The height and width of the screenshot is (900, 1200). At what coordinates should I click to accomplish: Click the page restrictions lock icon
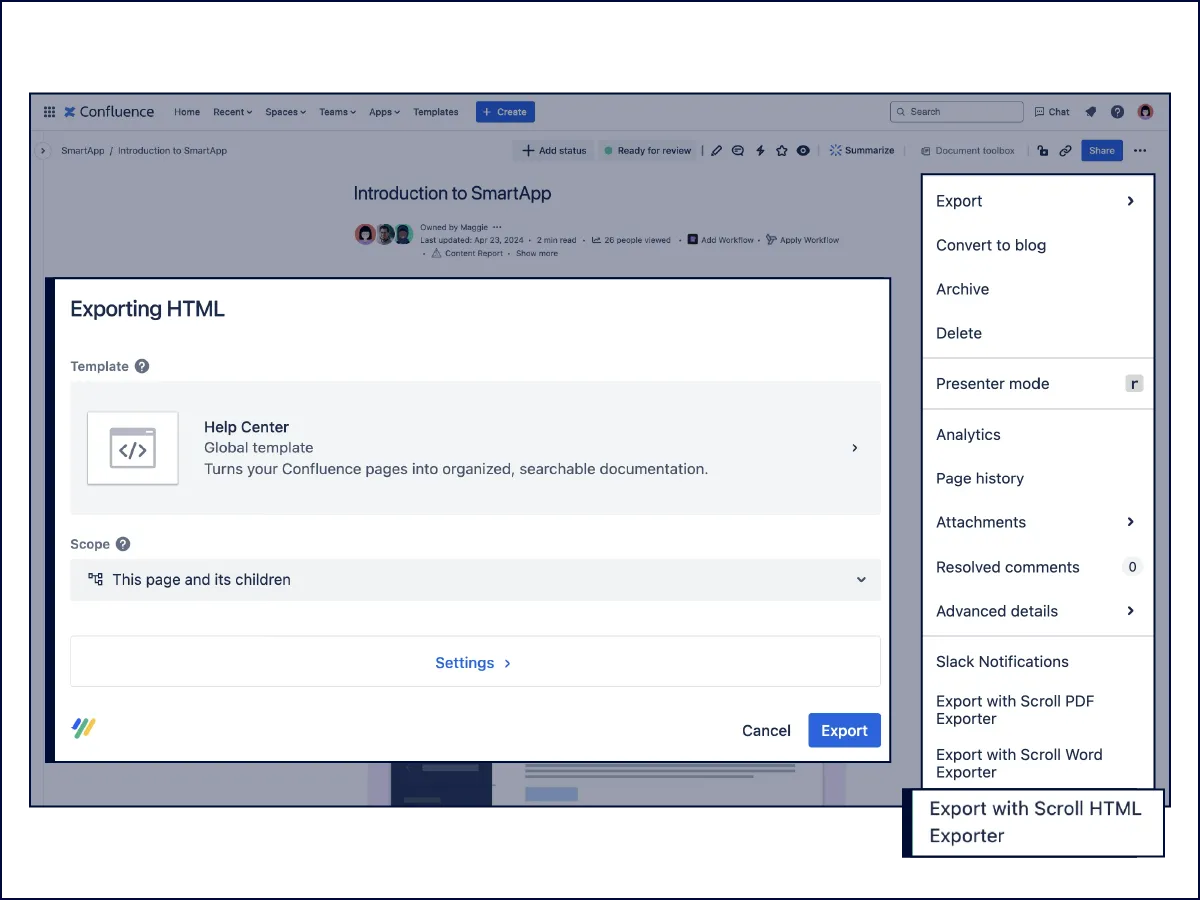[1042, 151]
